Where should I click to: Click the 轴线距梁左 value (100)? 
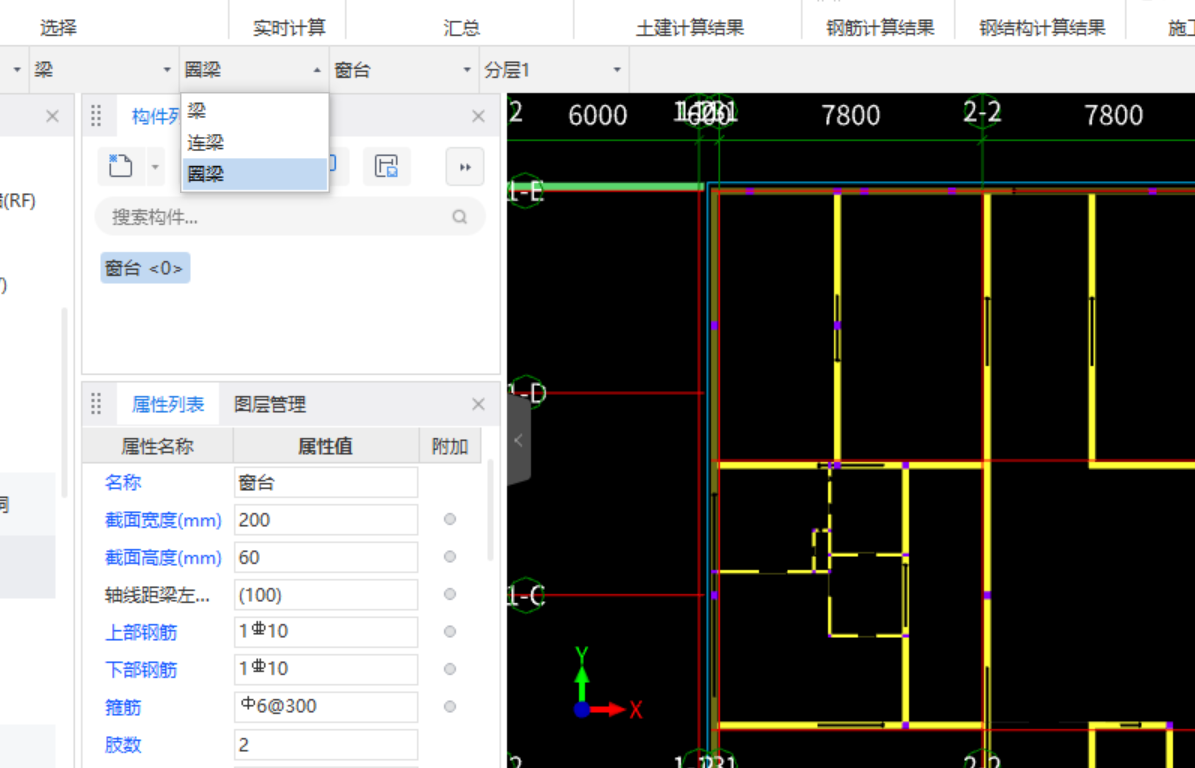pos(326,594)
